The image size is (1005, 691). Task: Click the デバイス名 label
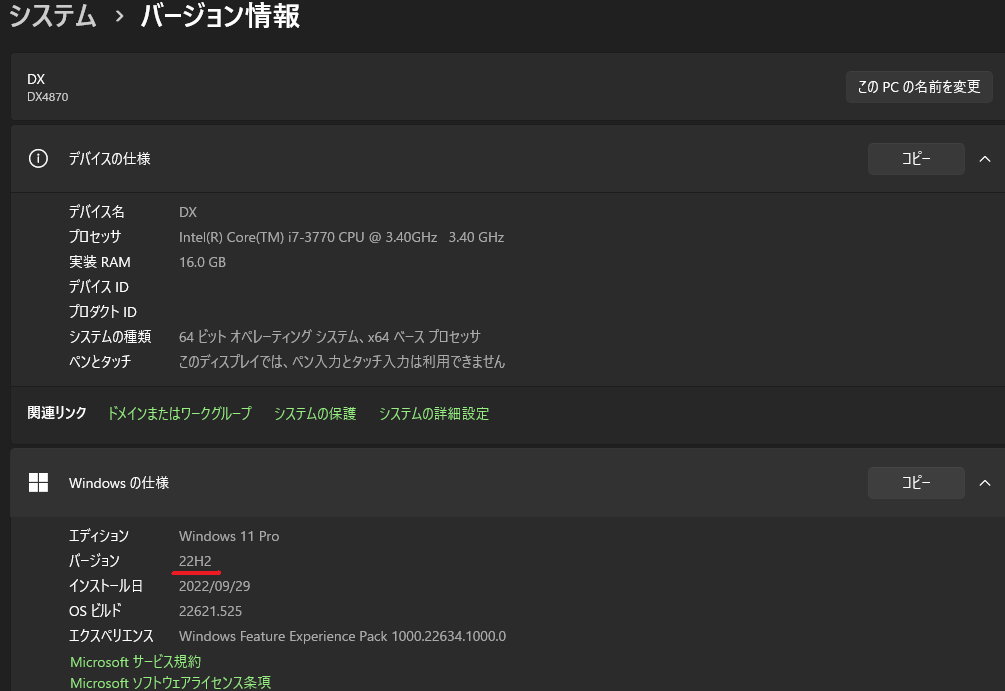[x=97, y=212]
